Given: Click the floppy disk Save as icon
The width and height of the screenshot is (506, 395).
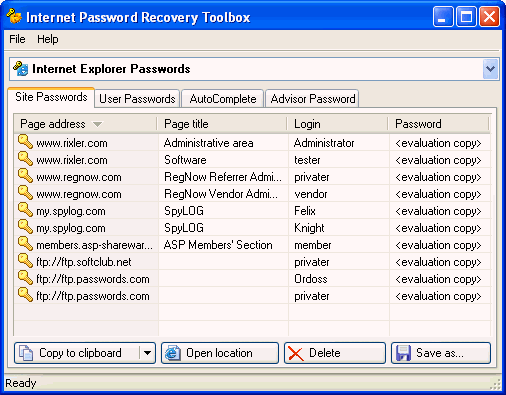Looking at the screenshot, I should pos(403,353).
